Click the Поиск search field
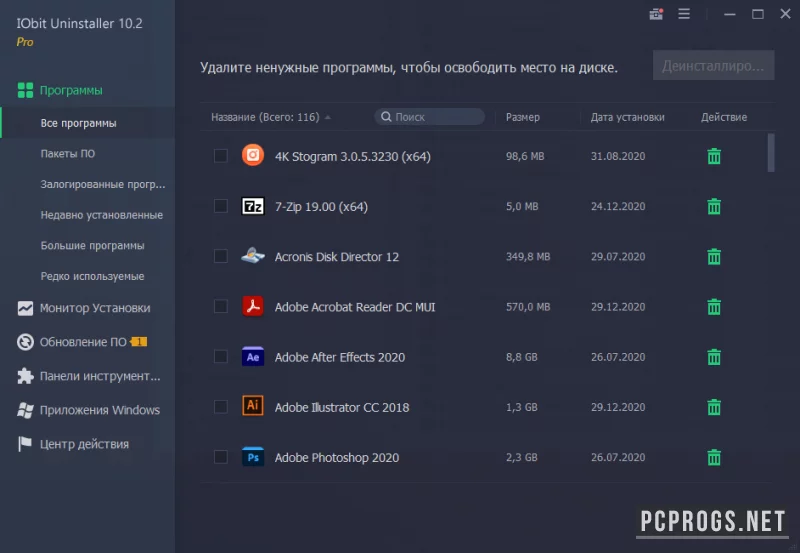The height and width of the screenshot is (553, 800). pyautogui.click(x=430, y=117)
